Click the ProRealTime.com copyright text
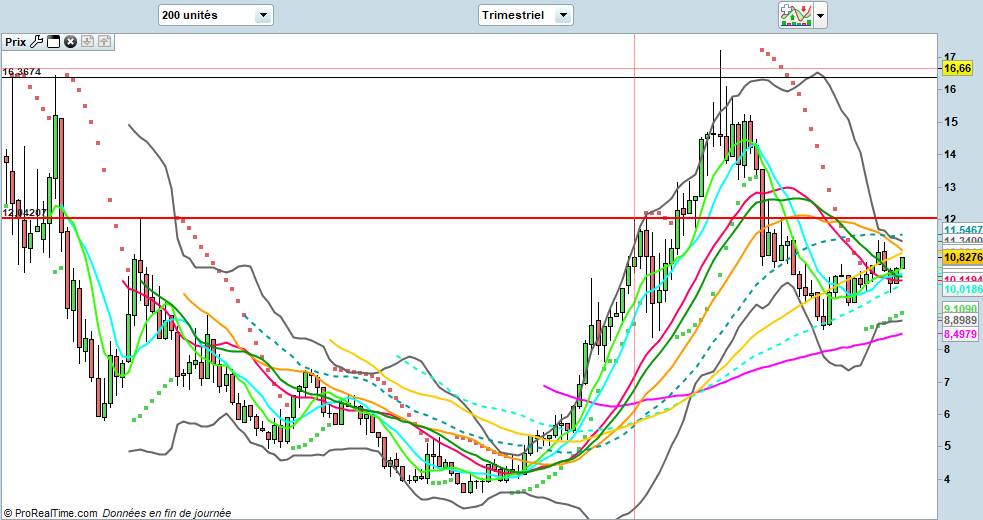The width and height of the screenshot is (983, 520). pos(50,513)
